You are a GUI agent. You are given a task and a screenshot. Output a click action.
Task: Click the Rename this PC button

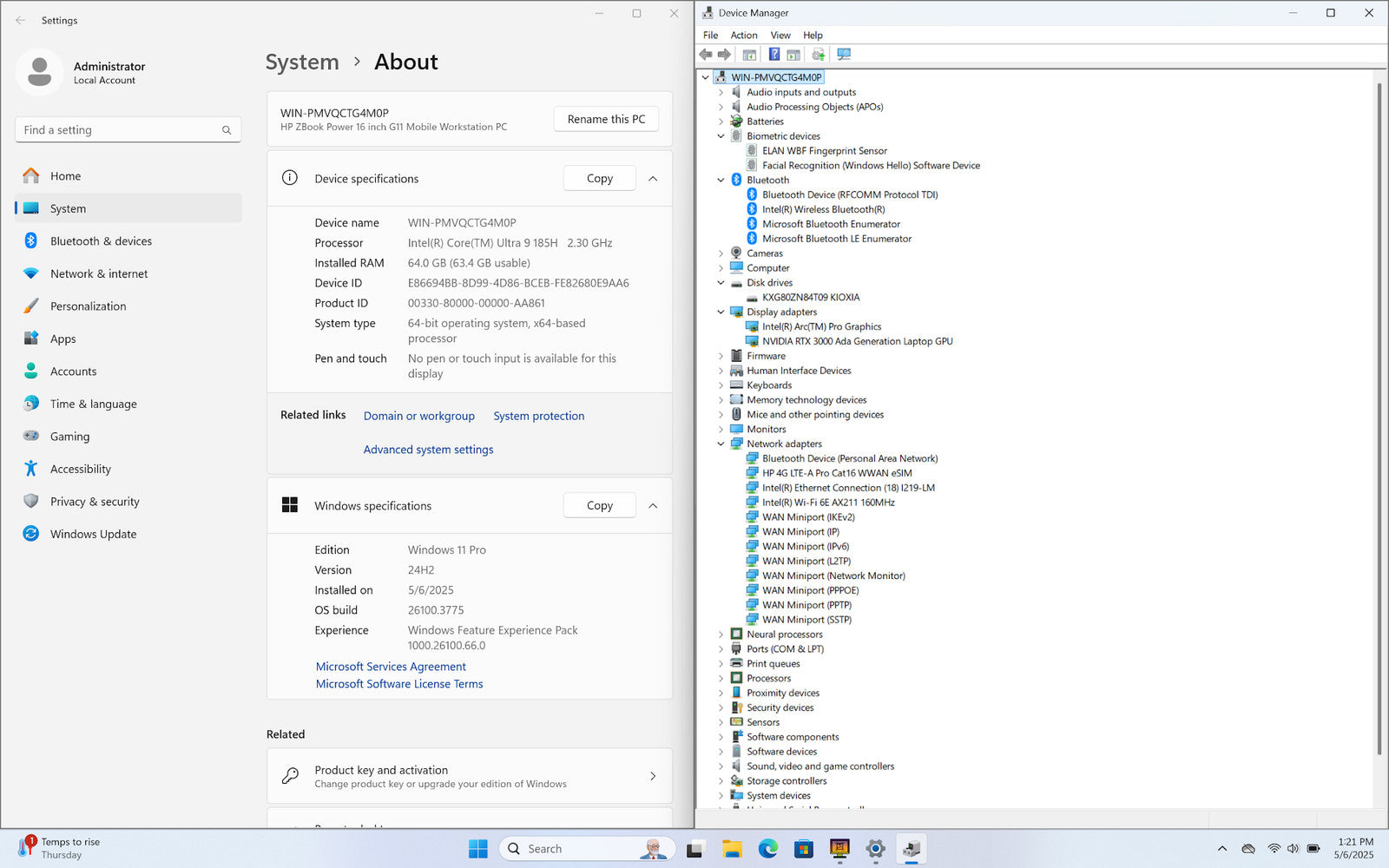click(606, 119)
